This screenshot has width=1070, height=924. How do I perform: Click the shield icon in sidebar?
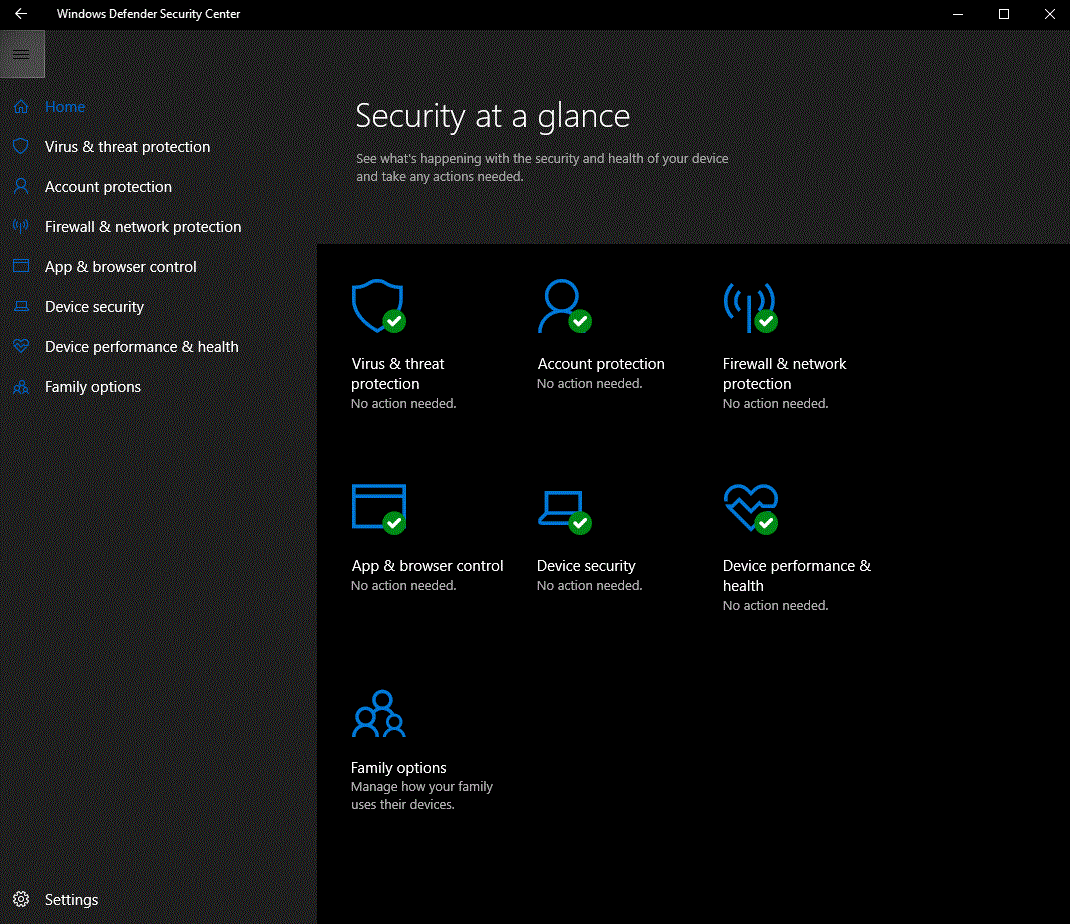pyautogui.click(x=21, y=146)
